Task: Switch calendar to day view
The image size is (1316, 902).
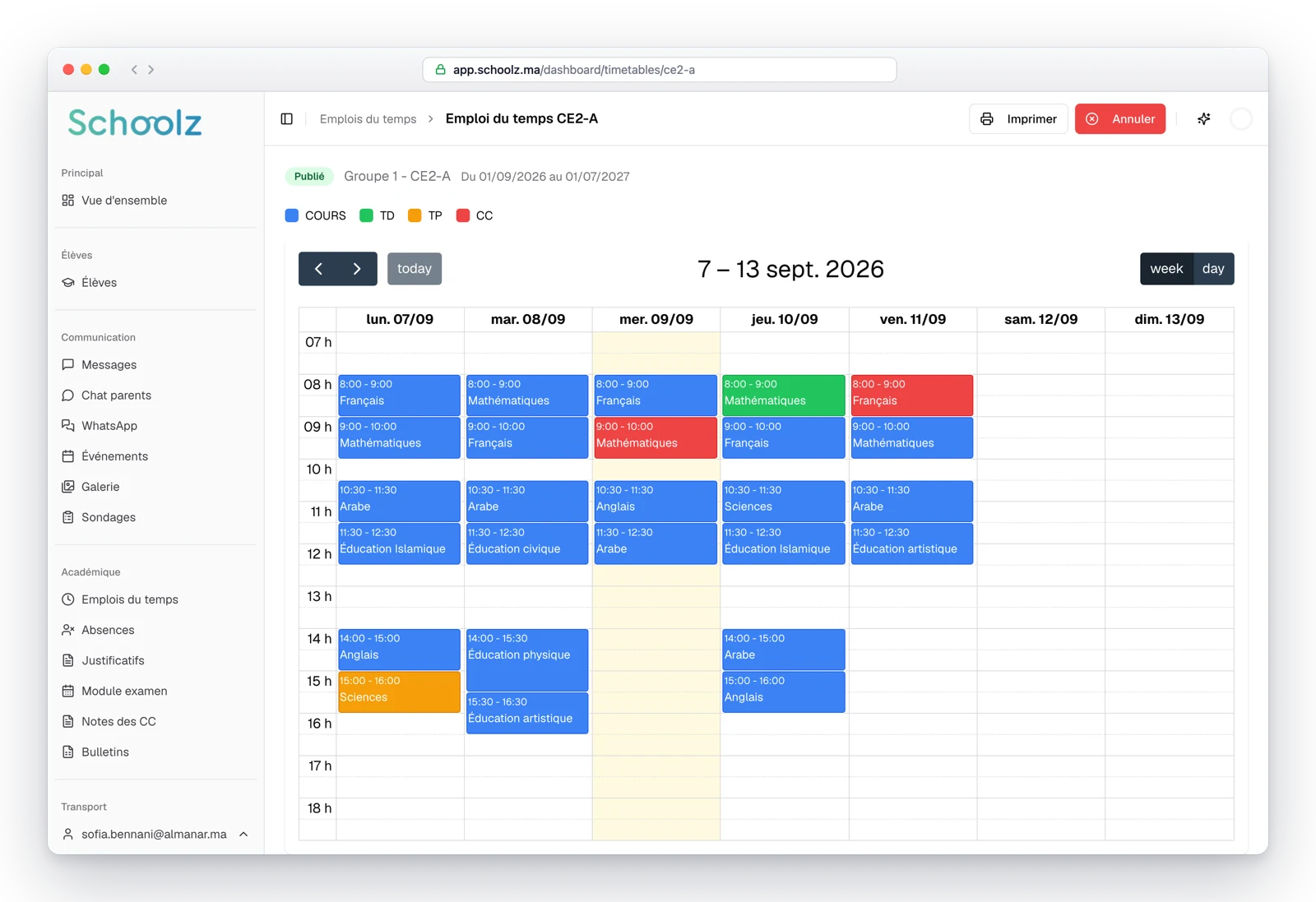Action: 1213,269
